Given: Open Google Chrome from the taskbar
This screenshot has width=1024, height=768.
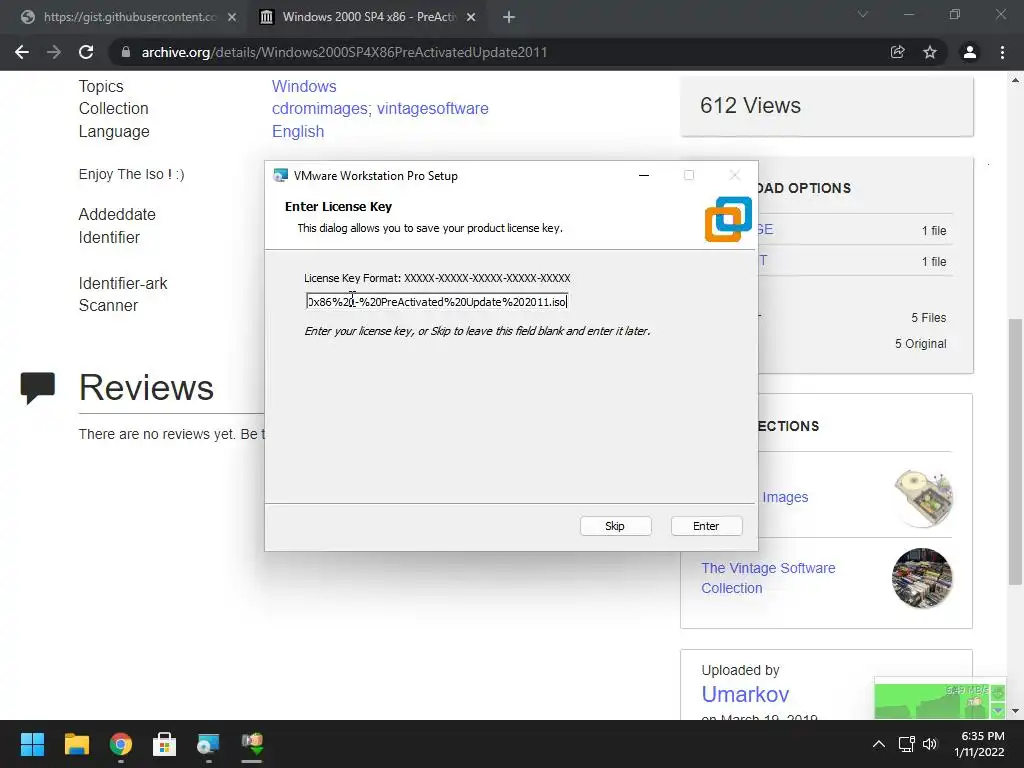Looking at the screenshot, I should pos(121,744).
